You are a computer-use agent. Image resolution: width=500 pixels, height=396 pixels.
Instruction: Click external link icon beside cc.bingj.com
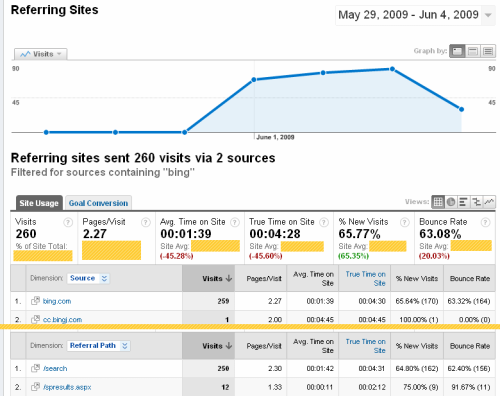coord(35,319)
